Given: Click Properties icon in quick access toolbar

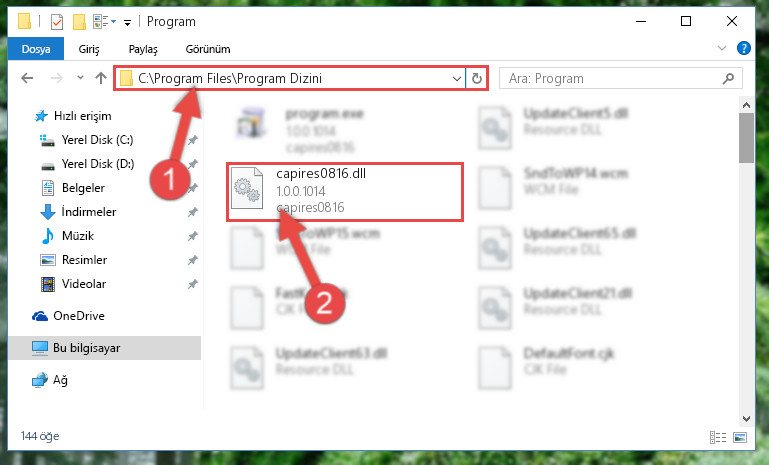Looking at the screenshot, I should [57, 22].
